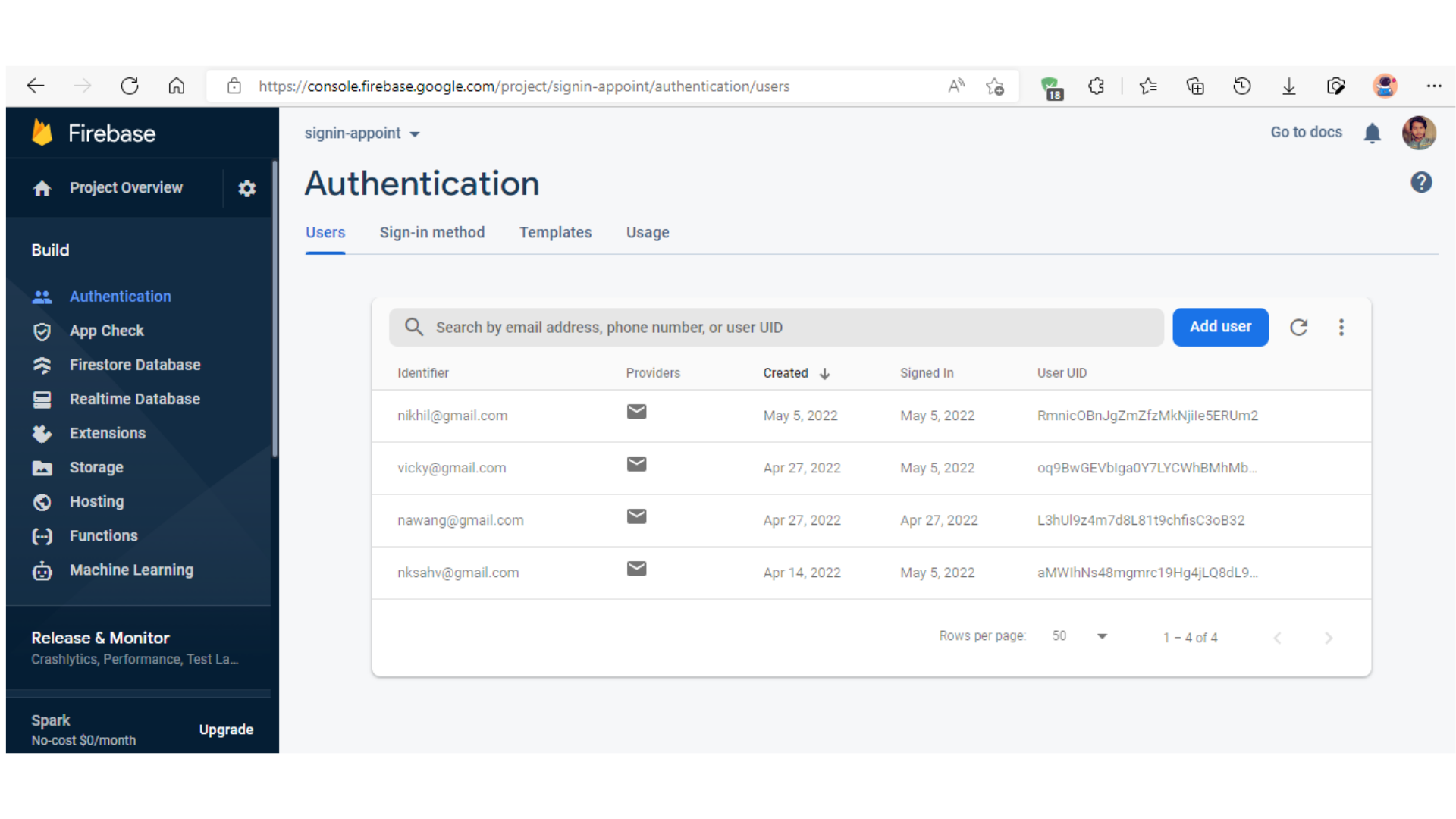
Task: Open the Authentication section in sidebar
Action: pos(120,296)
